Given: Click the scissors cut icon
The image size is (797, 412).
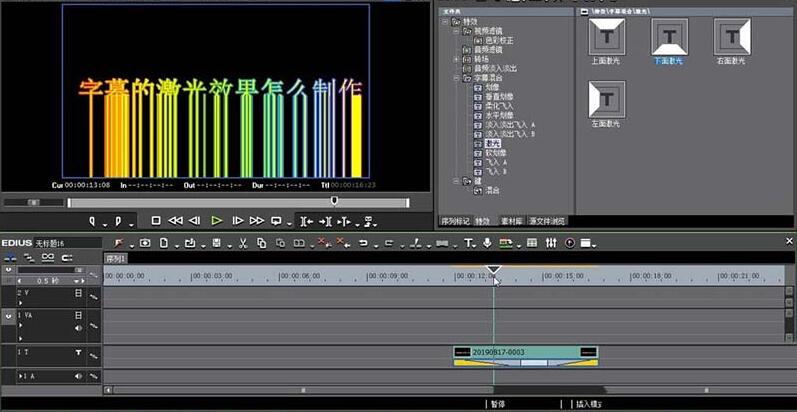Looking at the screenshot, I should coord(243,243).
